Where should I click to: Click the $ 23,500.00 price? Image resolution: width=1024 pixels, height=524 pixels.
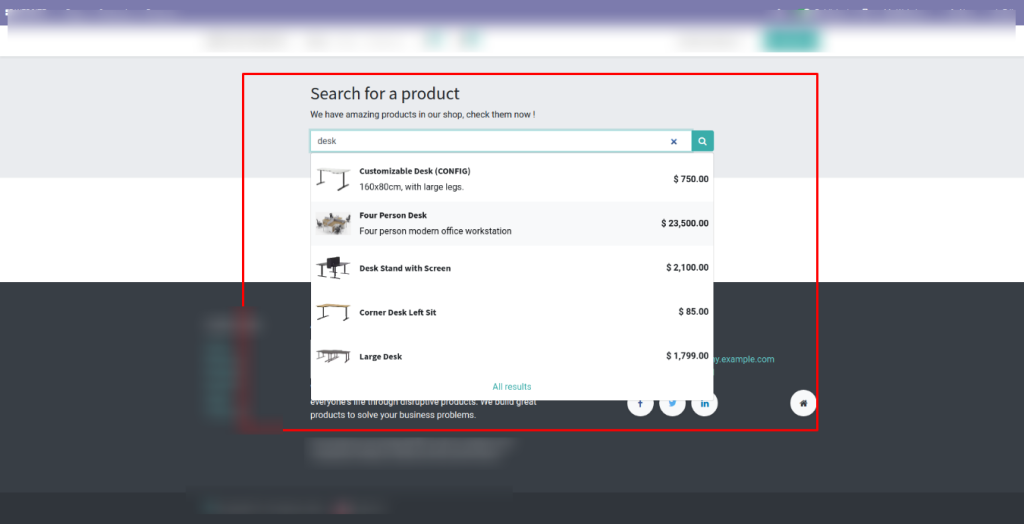coord(684,223)
